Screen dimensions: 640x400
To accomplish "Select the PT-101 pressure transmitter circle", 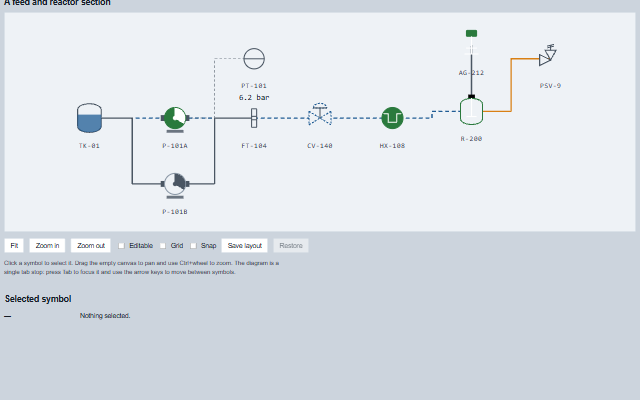I will [x=254, y=59].
